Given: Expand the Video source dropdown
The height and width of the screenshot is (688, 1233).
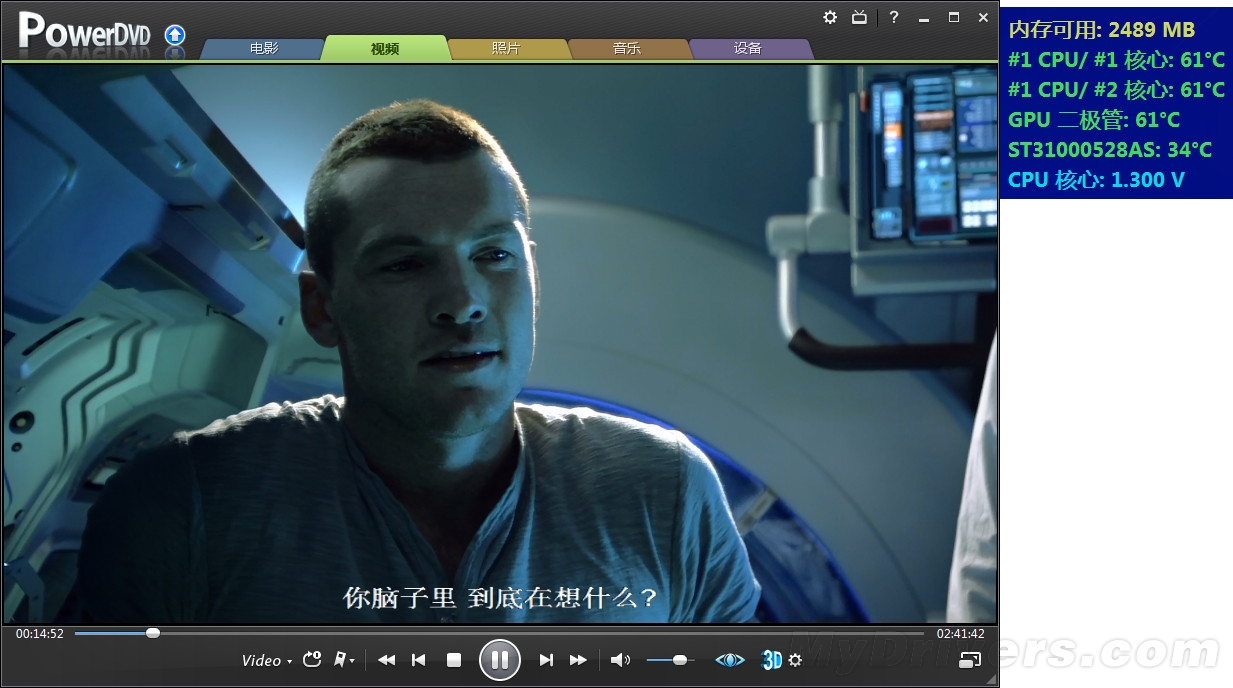Looking at the screenshot, I should [x=266, y=660].
